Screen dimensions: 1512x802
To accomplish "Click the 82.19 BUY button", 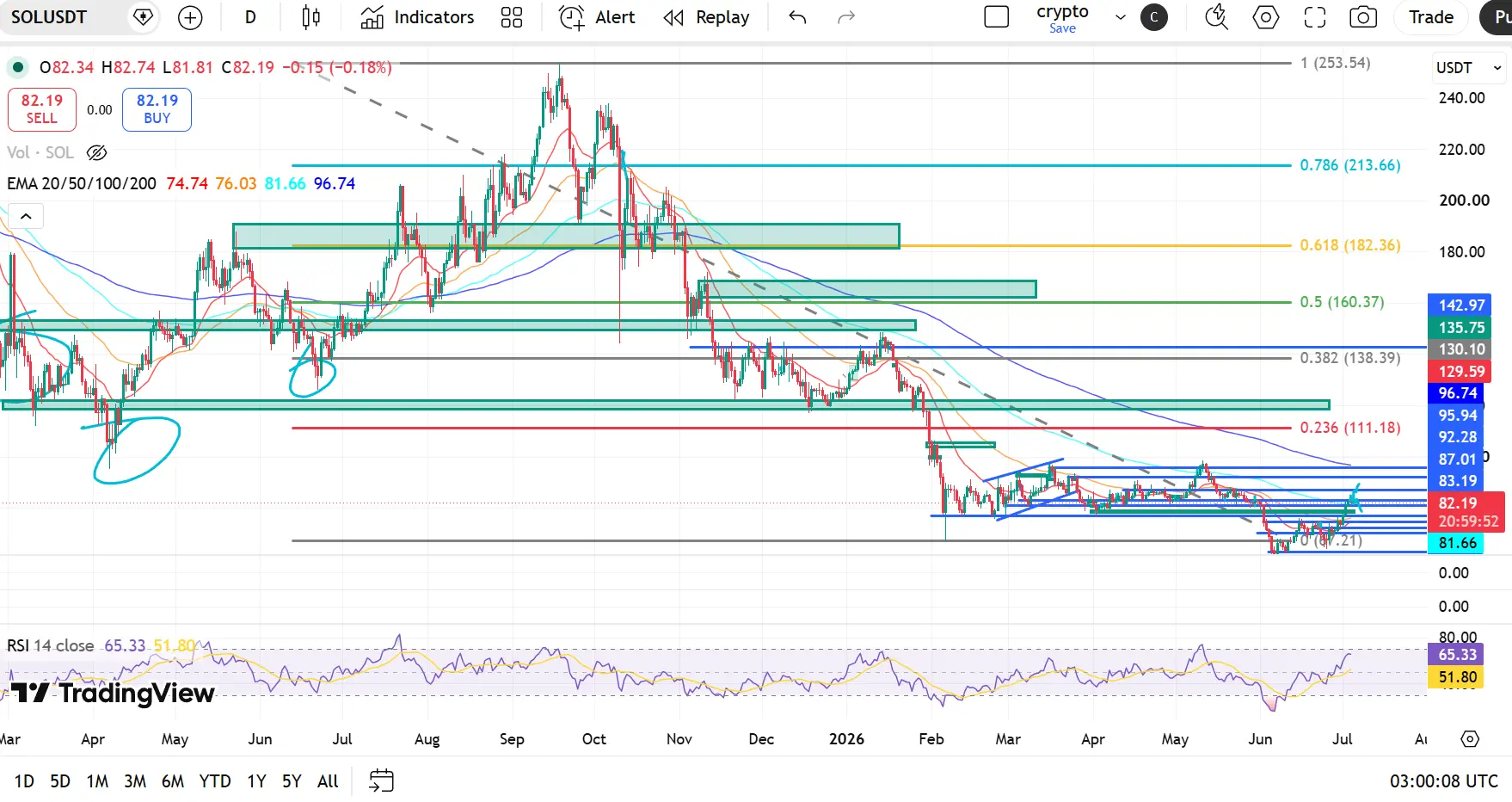I will (157, 109).
